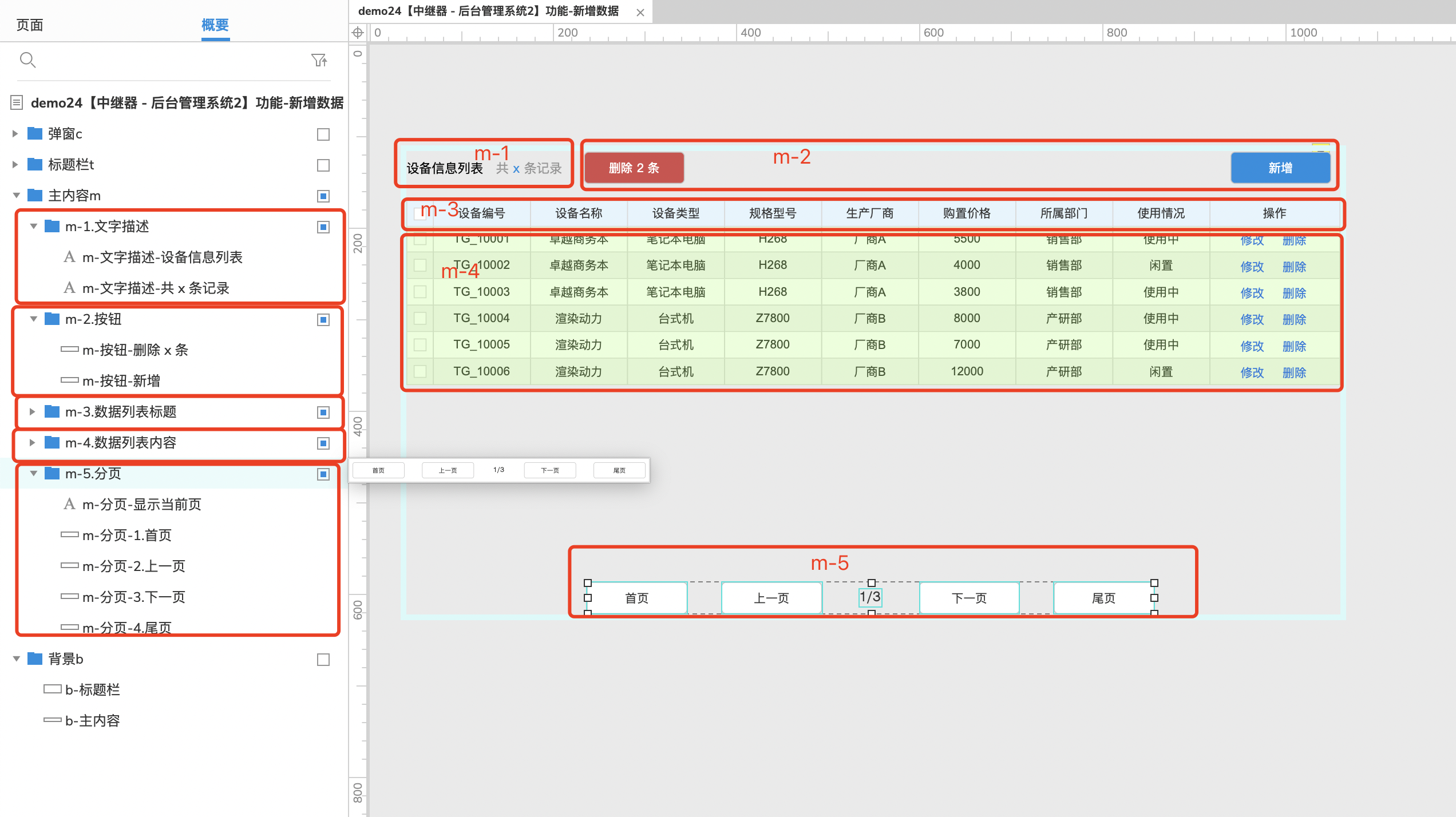This screenshot has height=817, width=1456.
Task: Click the m-5.分页 folder icon
Action: 53,473
